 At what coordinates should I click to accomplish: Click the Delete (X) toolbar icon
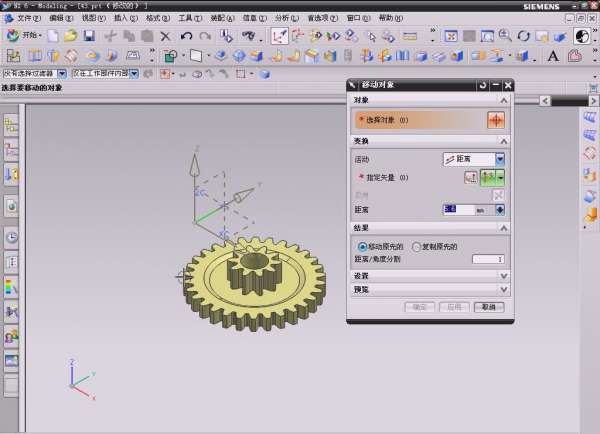[165, 36]
